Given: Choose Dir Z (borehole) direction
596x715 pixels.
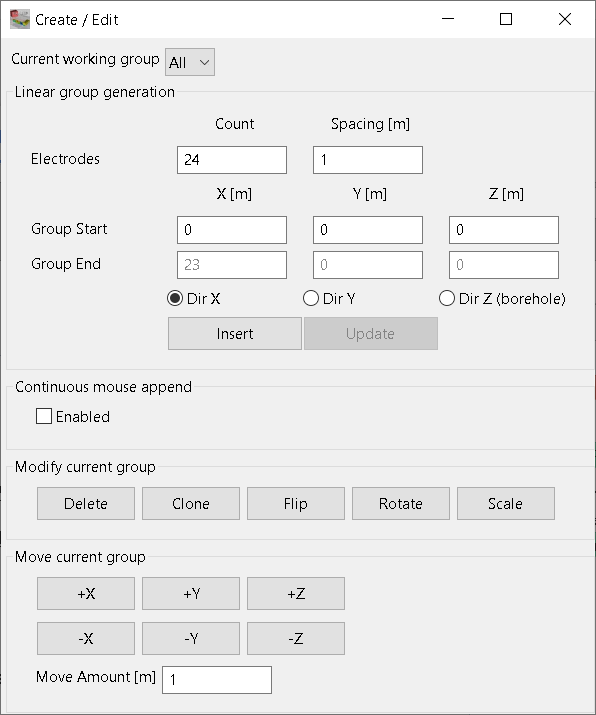Looking at the screenshot, I should [447, 299].
